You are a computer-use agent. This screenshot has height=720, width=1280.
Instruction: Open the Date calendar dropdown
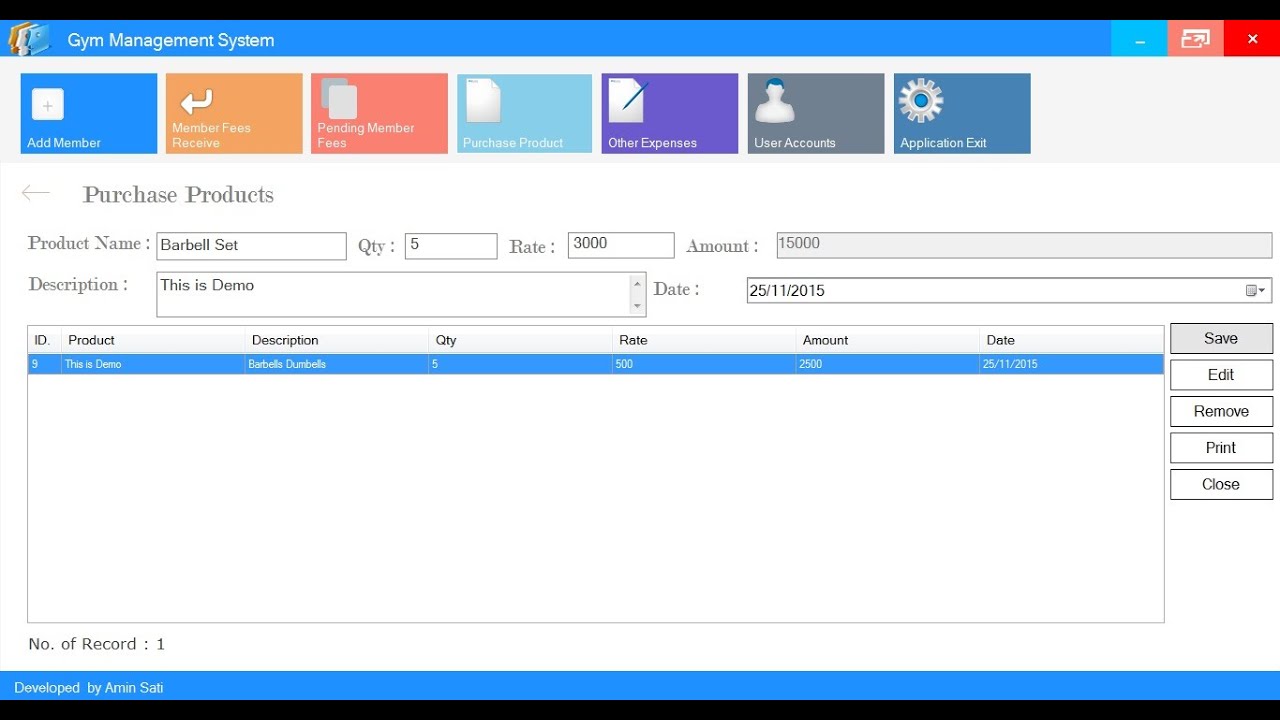point(1256,291)
